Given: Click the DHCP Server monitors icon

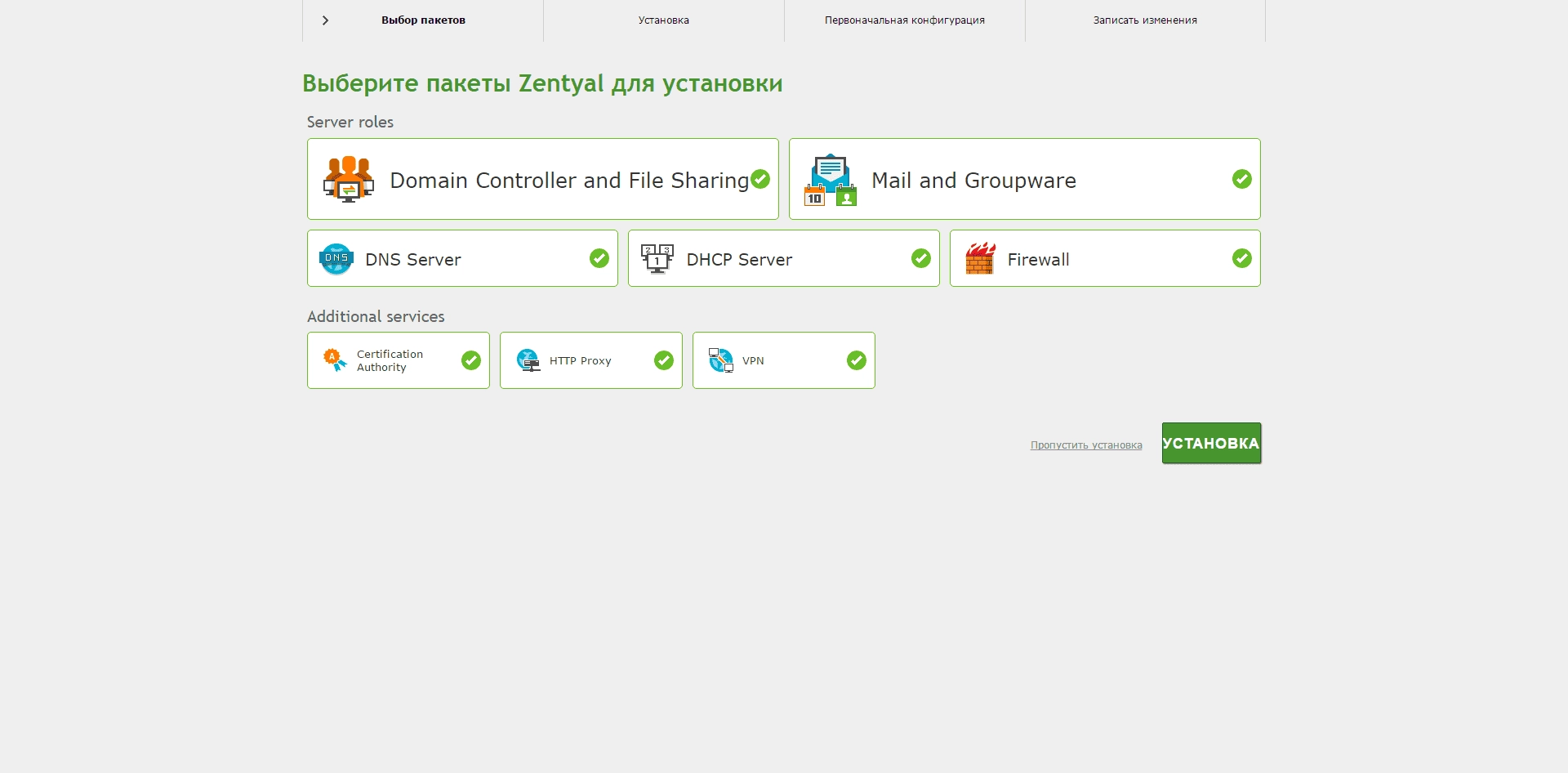Looking at the screenshot, I should [x=657, y=259].
